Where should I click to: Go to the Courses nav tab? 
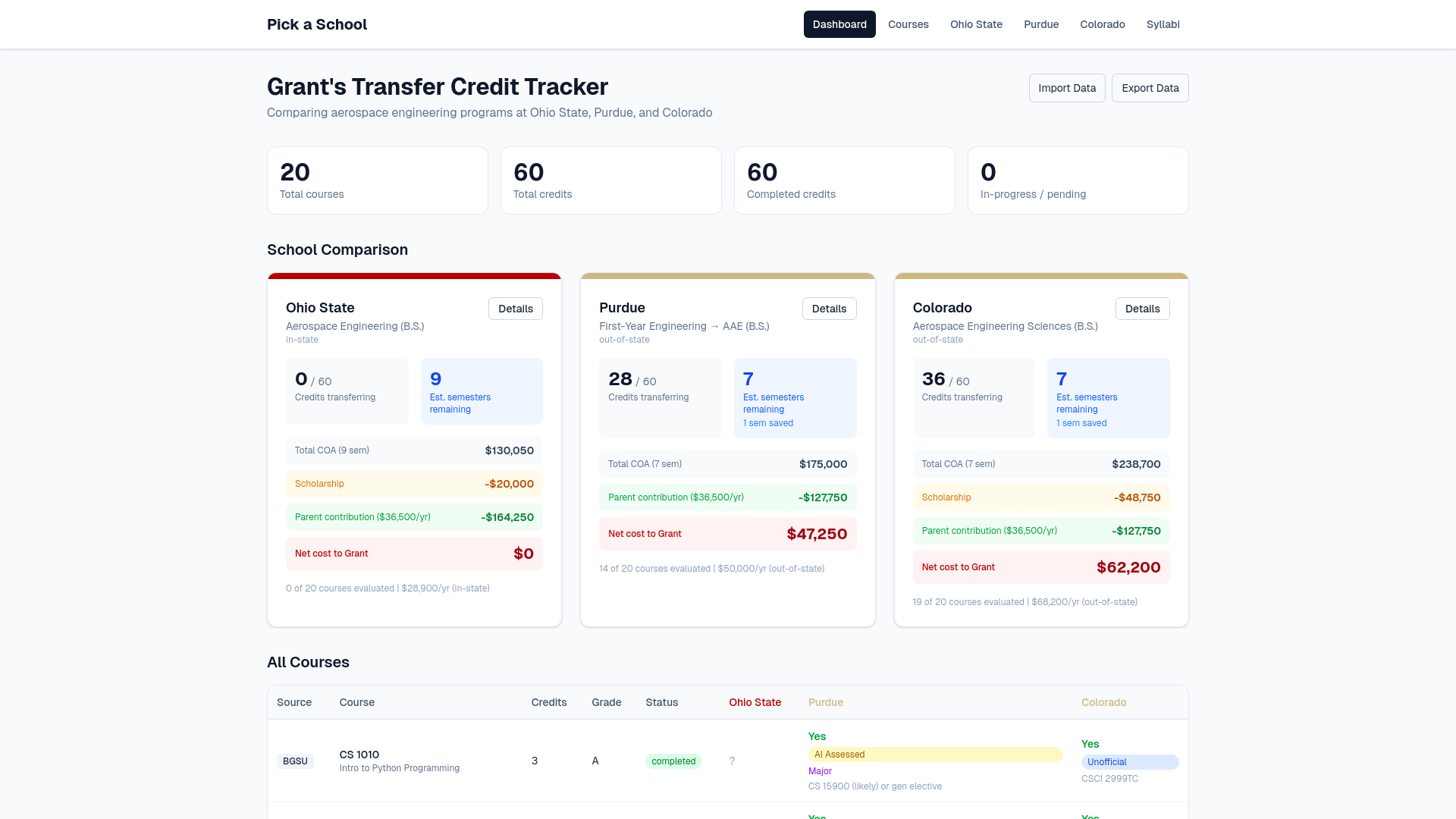(x=908, y=24)
